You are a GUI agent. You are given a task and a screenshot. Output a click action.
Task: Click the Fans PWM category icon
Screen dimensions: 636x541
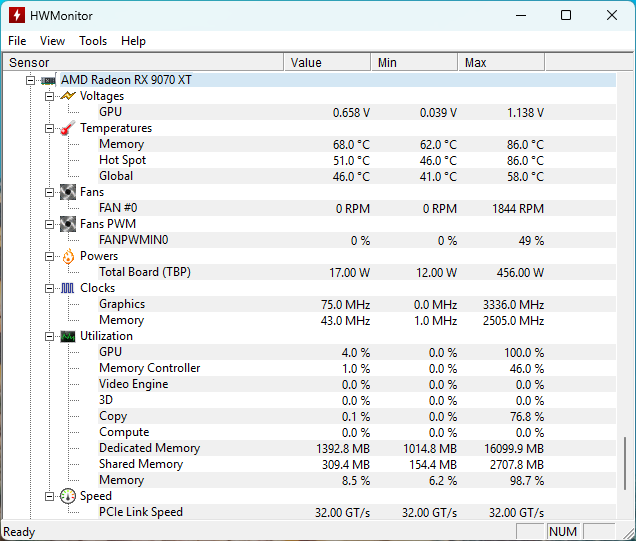tap(68, 224)
